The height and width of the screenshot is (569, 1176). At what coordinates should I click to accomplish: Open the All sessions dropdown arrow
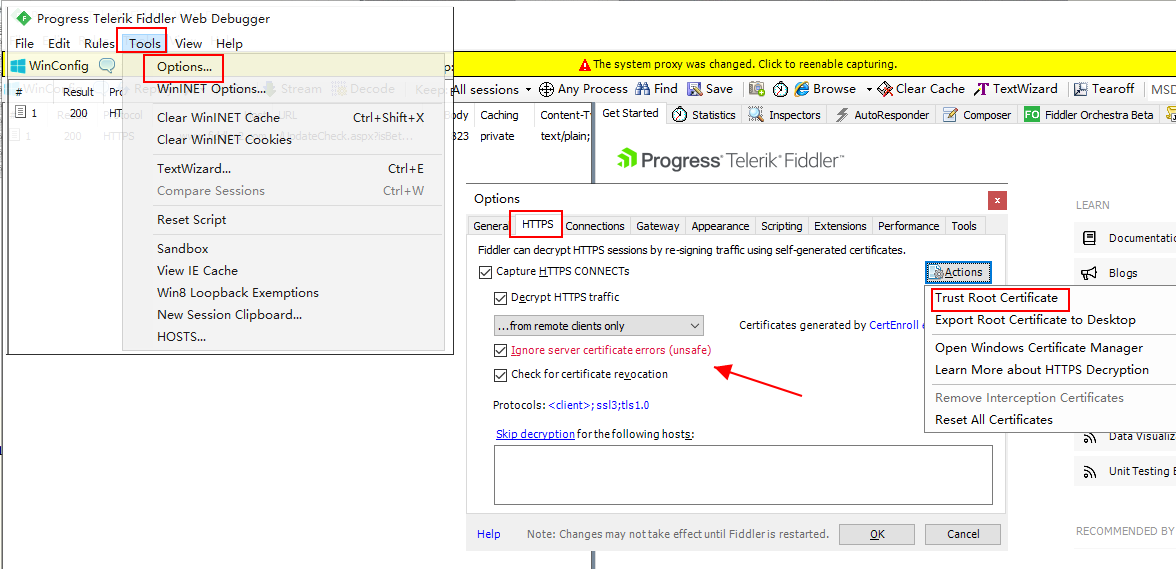(528, 90)
